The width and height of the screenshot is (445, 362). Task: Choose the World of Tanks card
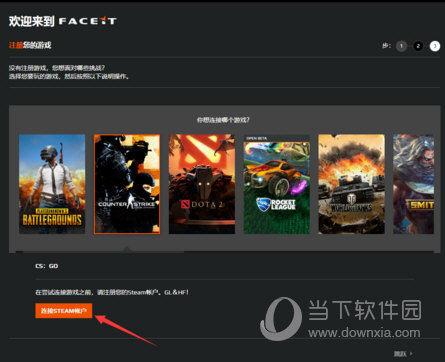tap(351, 184)
